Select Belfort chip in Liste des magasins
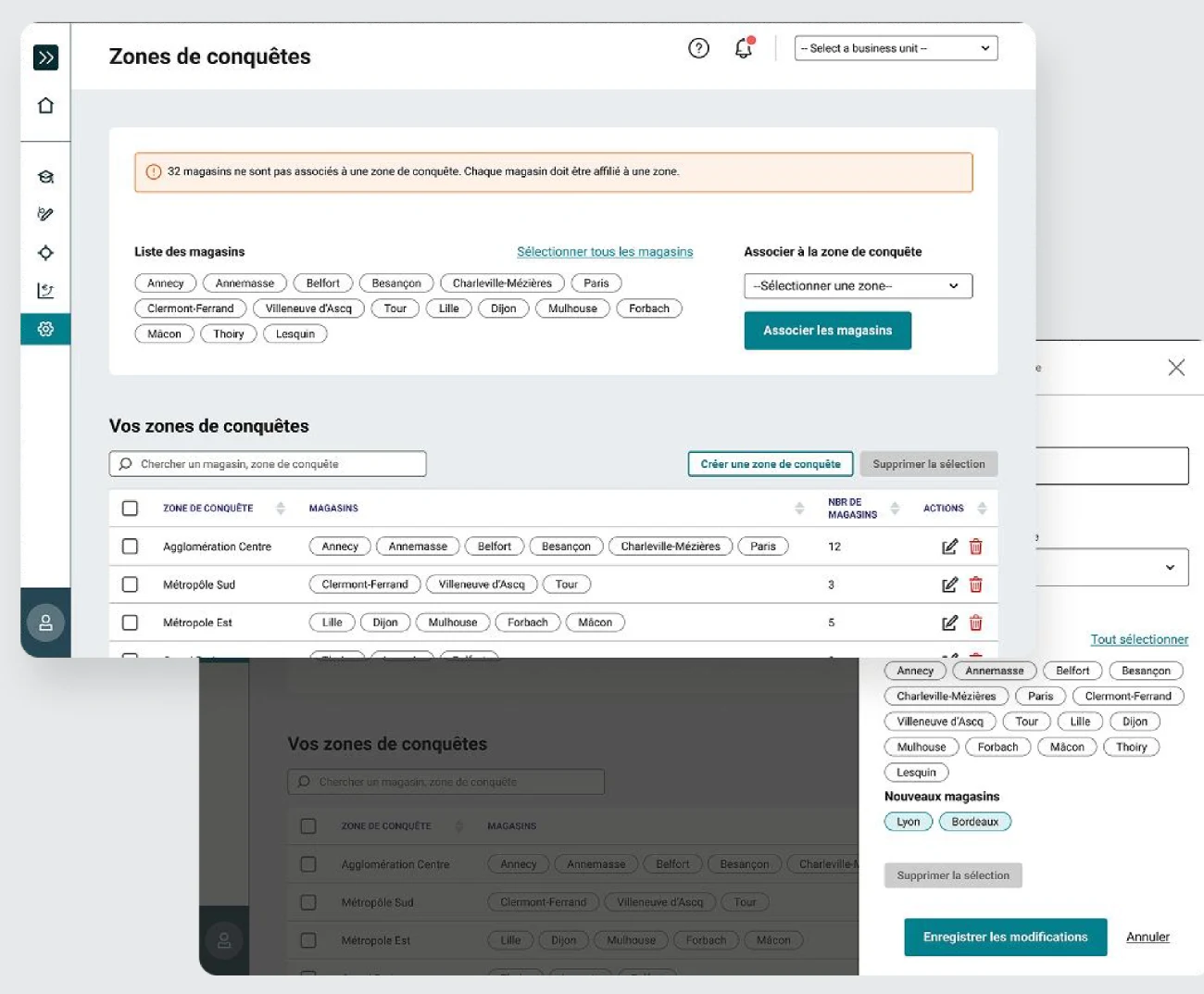 tap(322, 283)
